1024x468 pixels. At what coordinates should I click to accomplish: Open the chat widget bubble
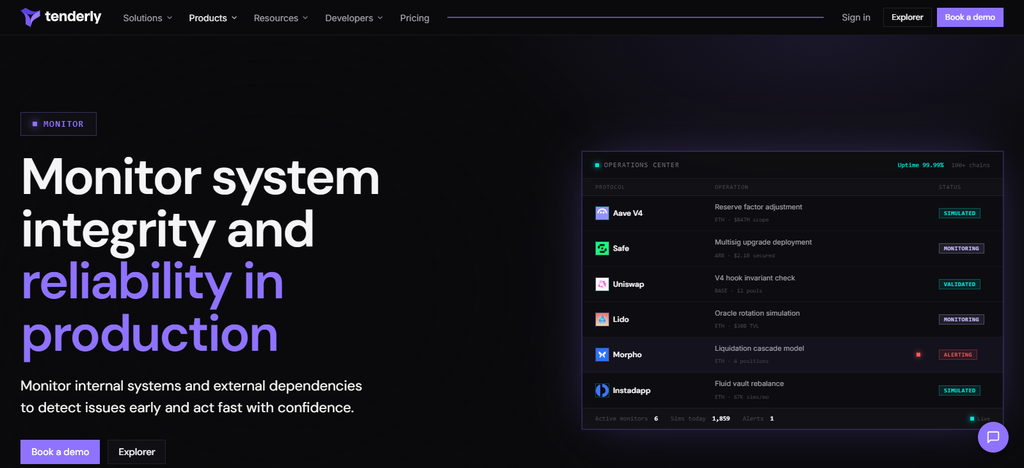point(993,437)
